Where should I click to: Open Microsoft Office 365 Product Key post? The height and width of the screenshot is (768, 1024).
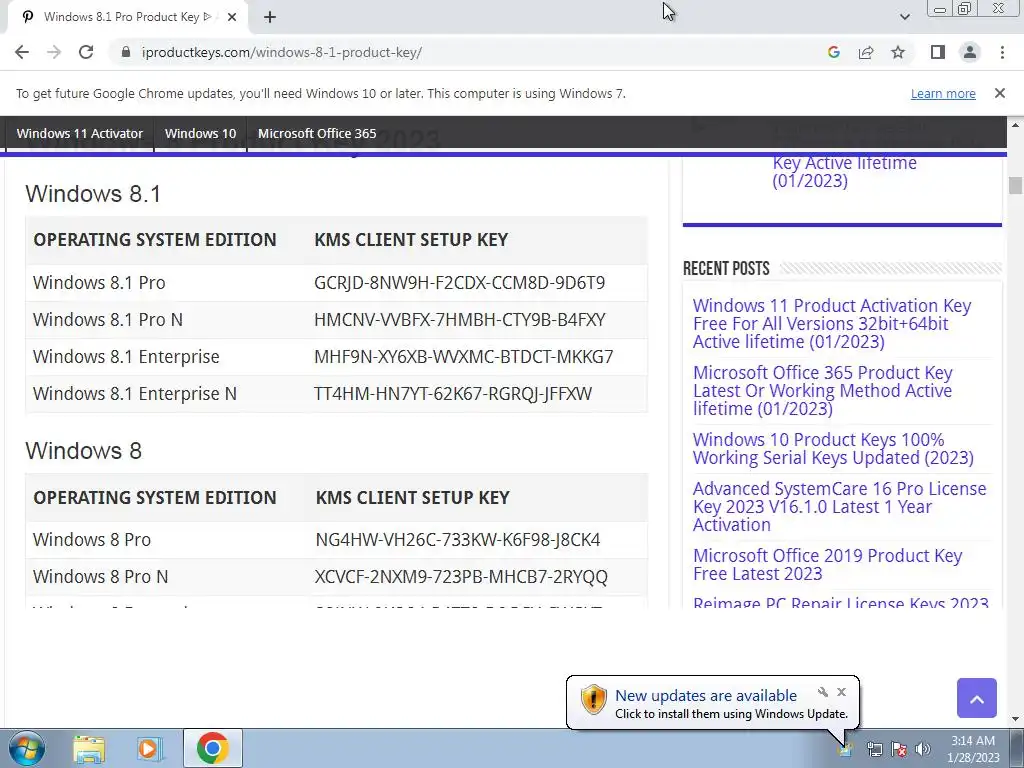click(x=822, y=391)
